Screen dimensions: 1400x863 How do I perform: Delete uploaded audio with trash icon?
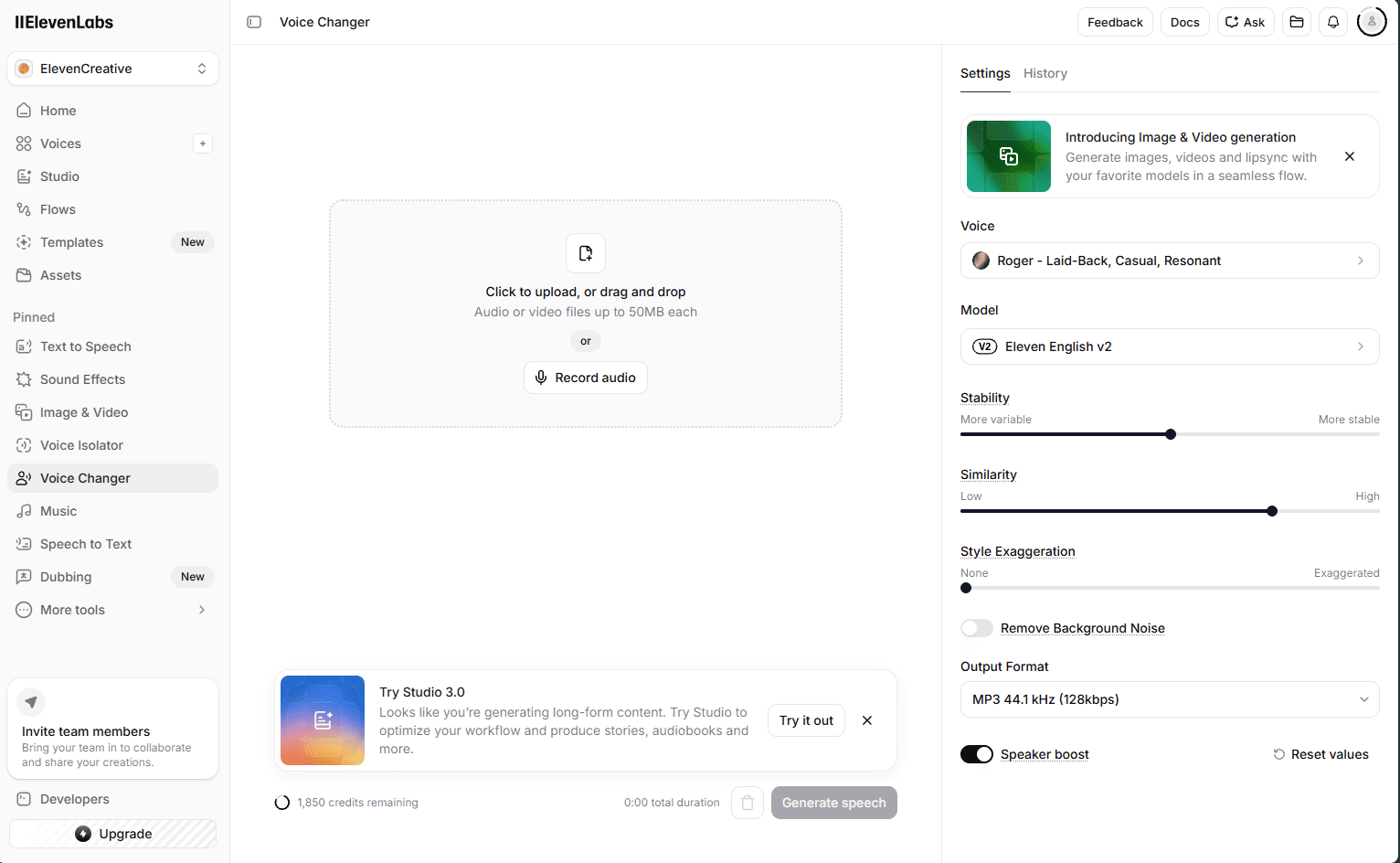tap(748, 803)
